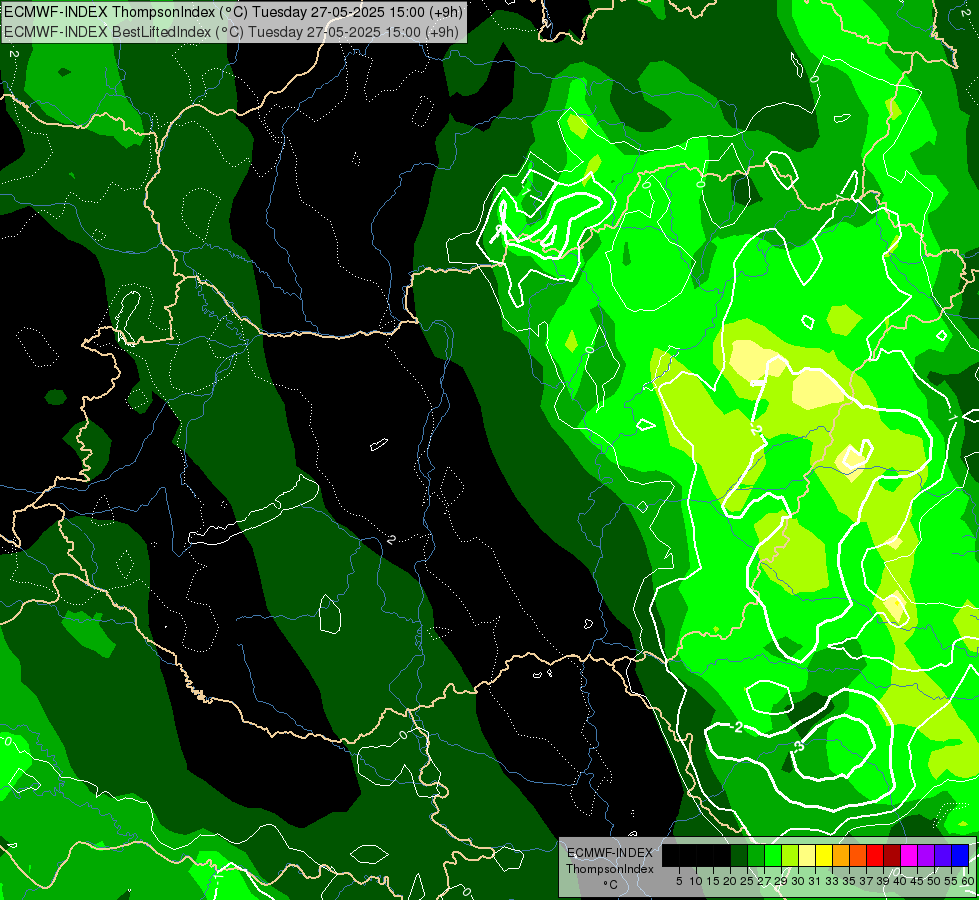This screenshot has height=900, width=979.
Task: Pick the magenta 40-45 legend swatch
Action: (x=909, y=855)
